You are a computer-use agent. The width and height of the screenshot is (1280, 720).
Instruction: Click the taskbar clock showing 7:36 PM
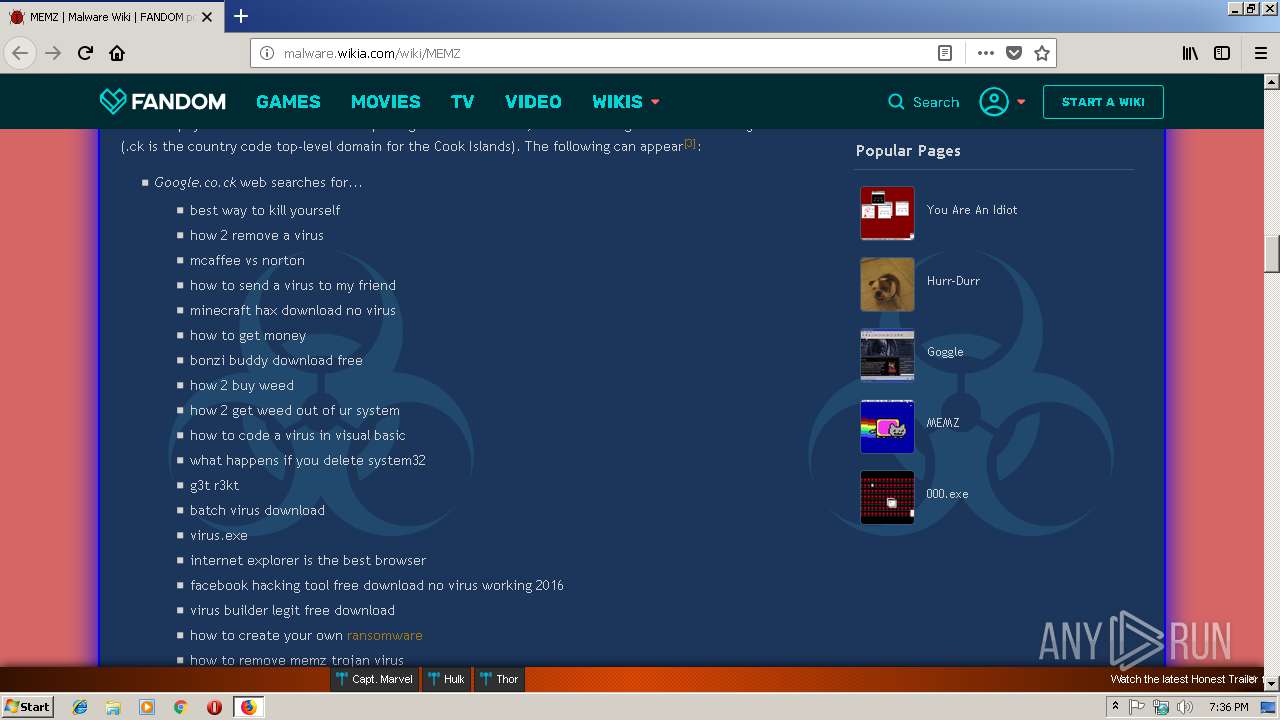tap(1228, 707)
